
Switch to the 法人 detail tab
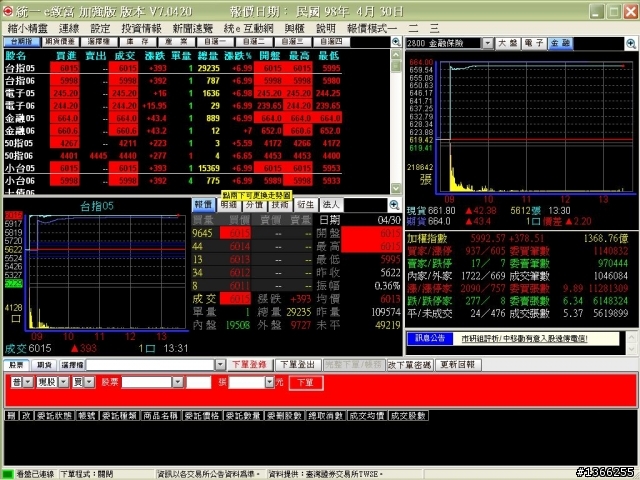(x=331, y=205)
